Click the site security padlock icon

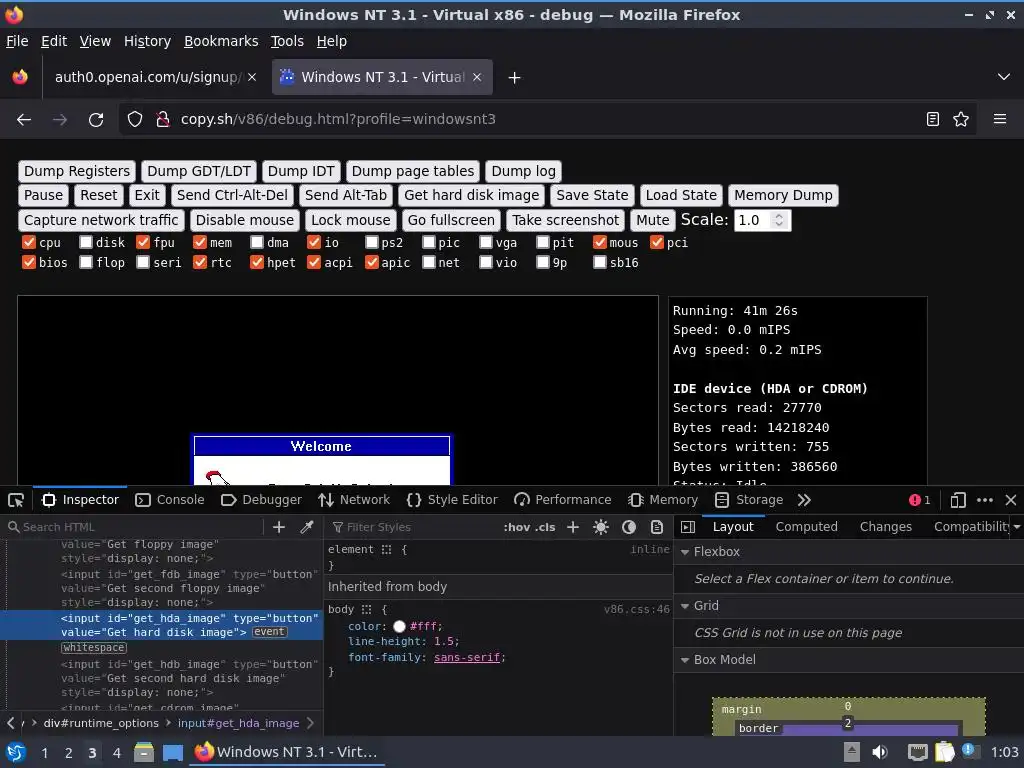point(163,120)
